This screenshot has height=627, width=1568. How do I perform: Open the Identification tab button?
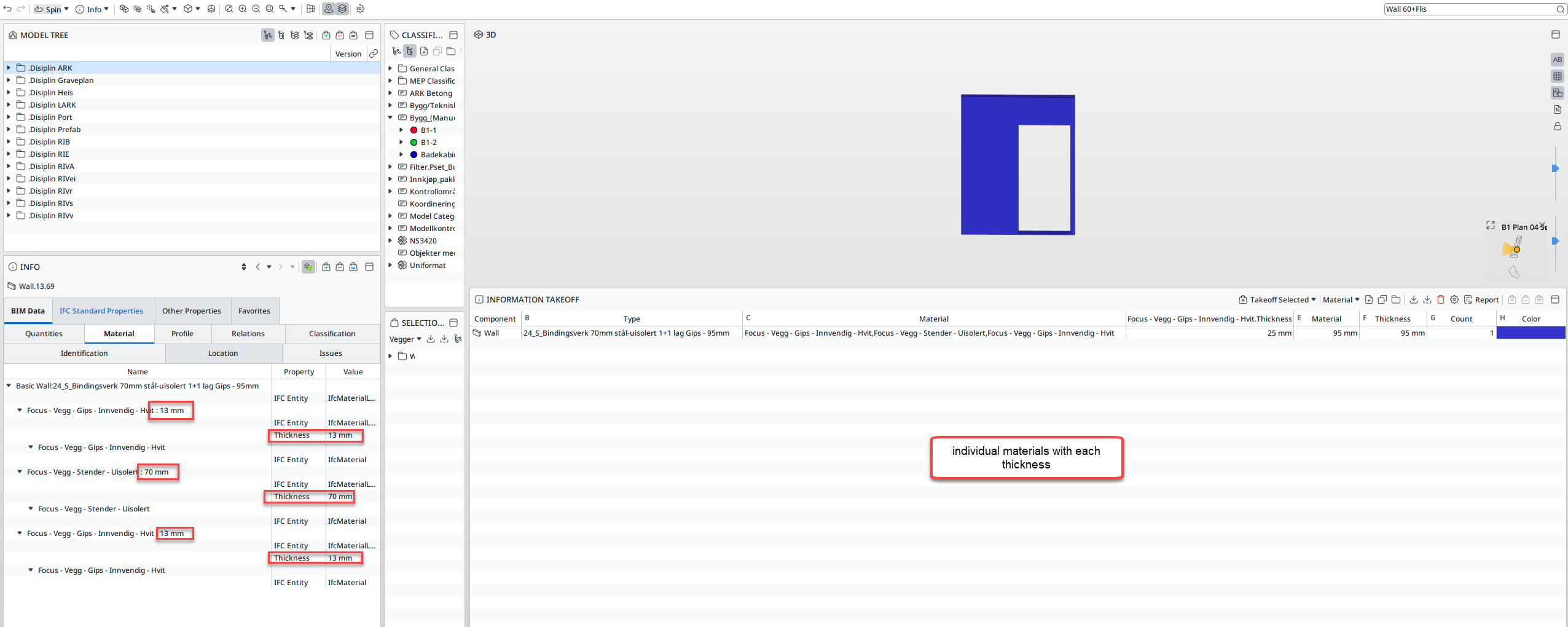click(x=84, y=353)
